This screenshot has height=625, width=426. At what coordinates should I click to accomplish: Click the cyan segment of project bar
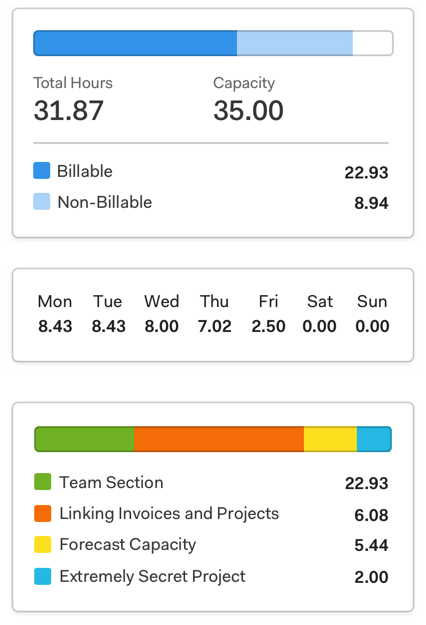pyautogui.click(x=374, y=439)
